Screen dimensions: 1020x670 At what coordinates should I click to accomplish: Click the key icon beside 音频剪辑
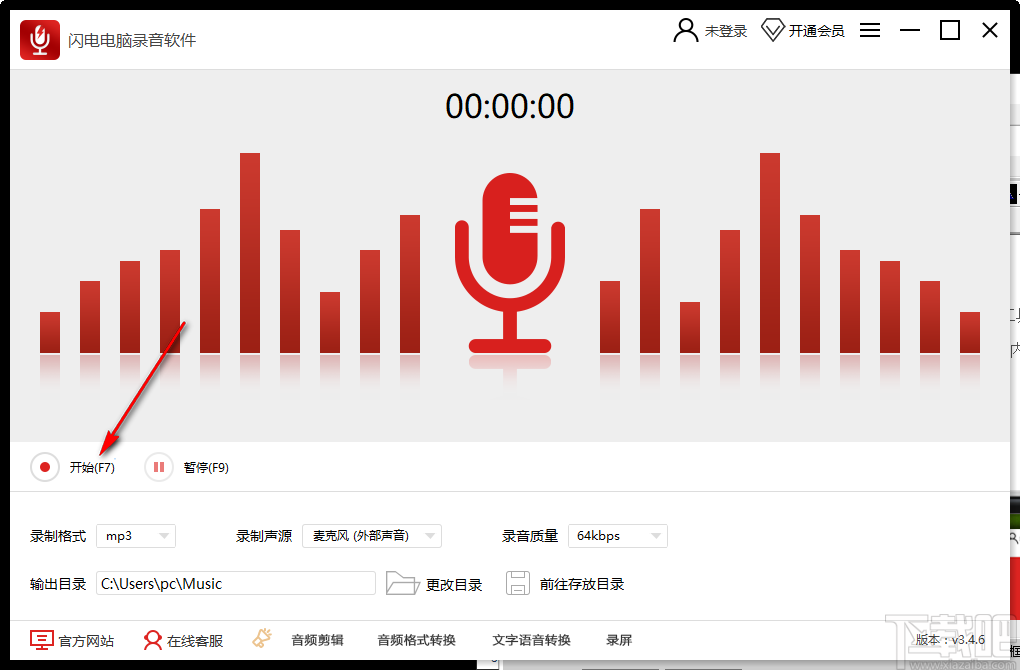[262, 638]
